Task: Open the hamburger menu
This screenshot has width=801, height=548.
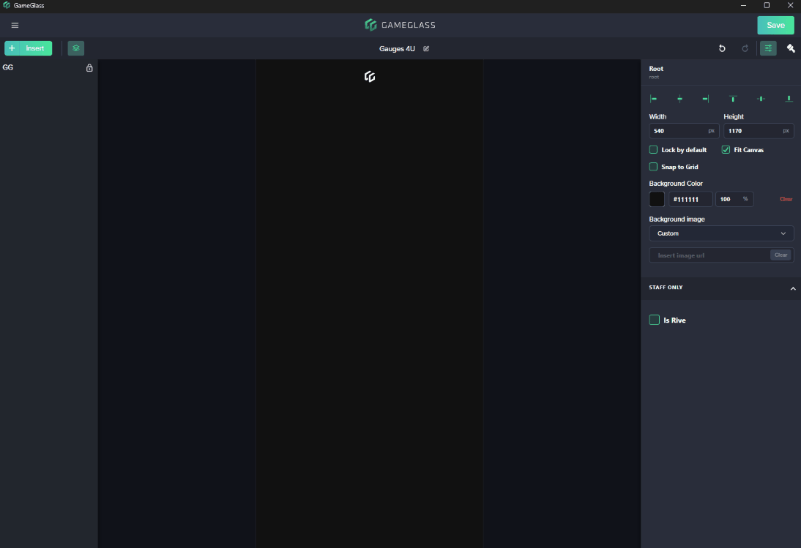Action: pos(15,25)
